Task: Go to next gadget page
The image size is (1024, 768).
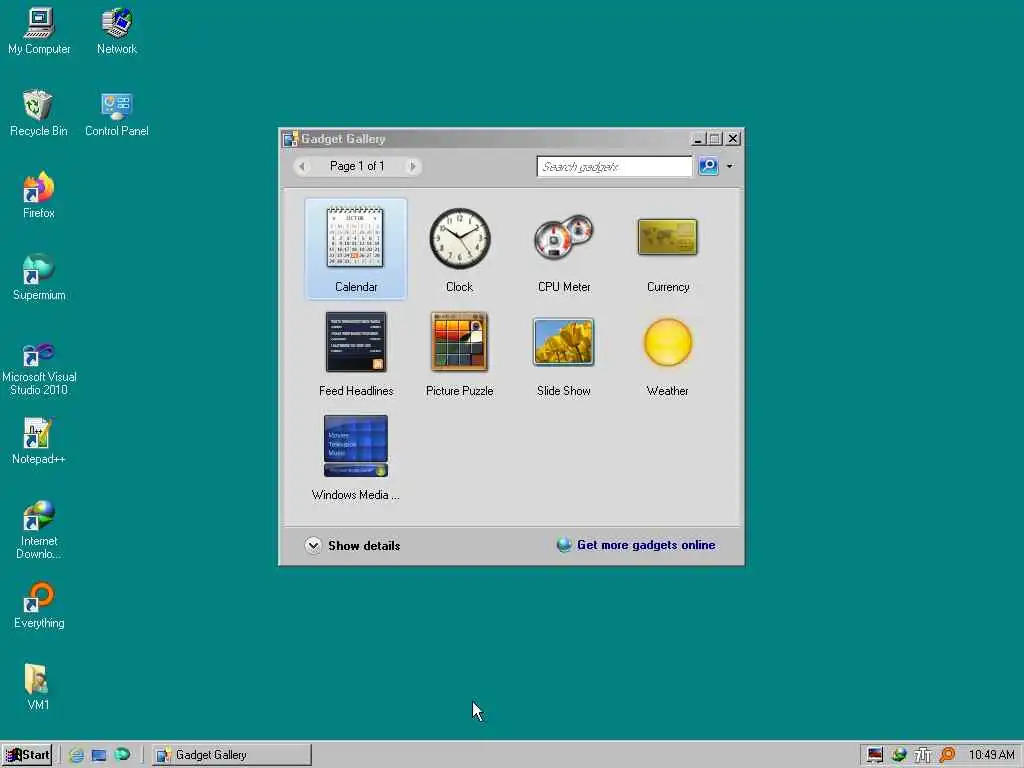Action: coord(412,166)
